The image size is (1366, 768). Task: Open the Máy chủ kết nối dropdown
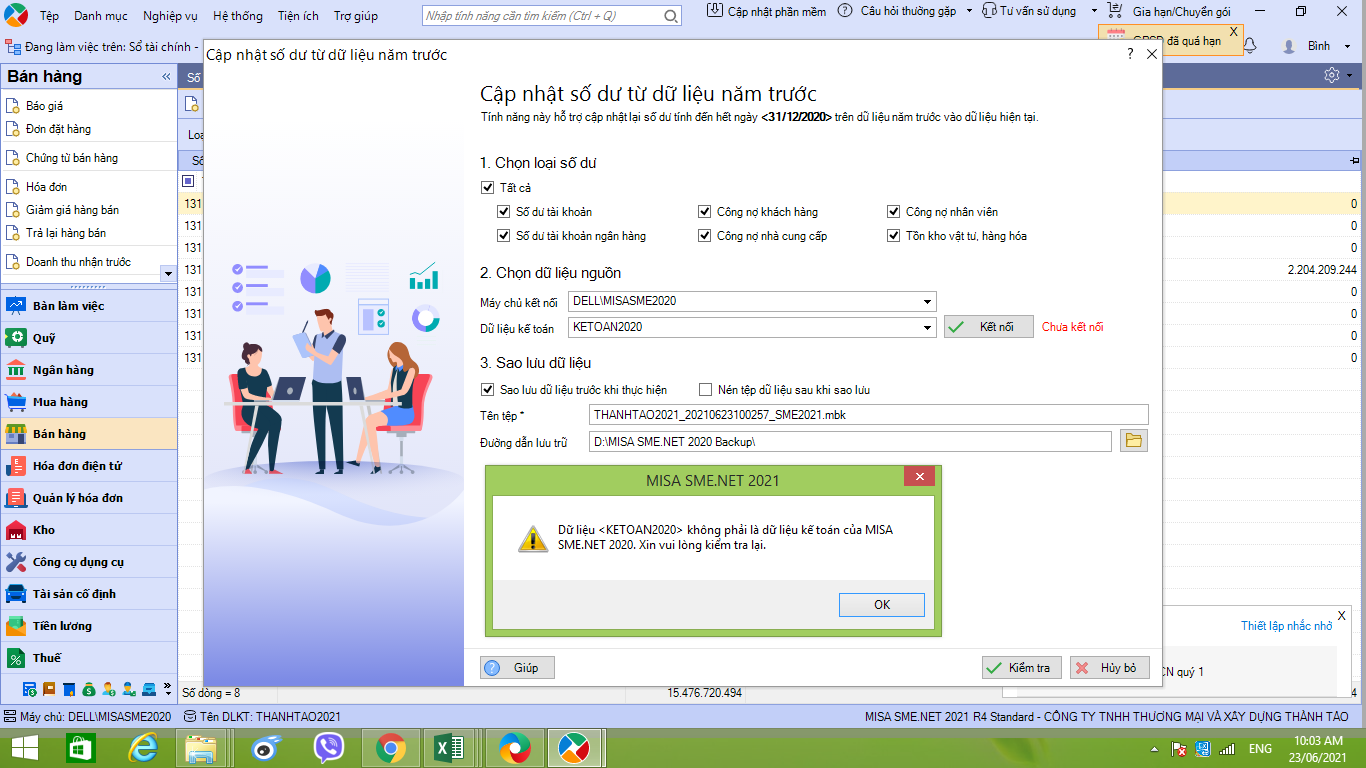pyautogui.click(x=929, y=301)
